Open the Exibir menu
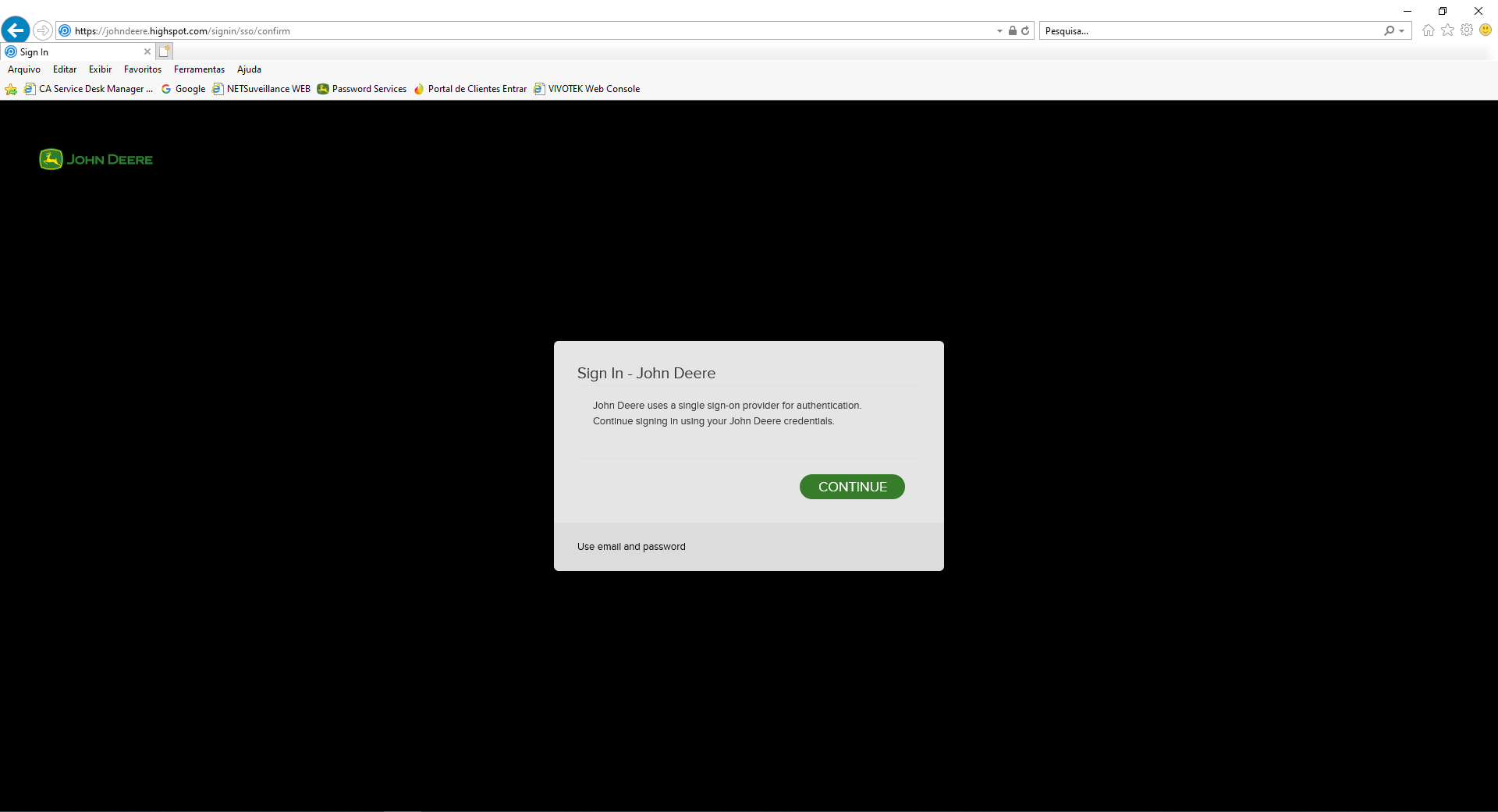The image size is (1498, 812). pos(100,69)
